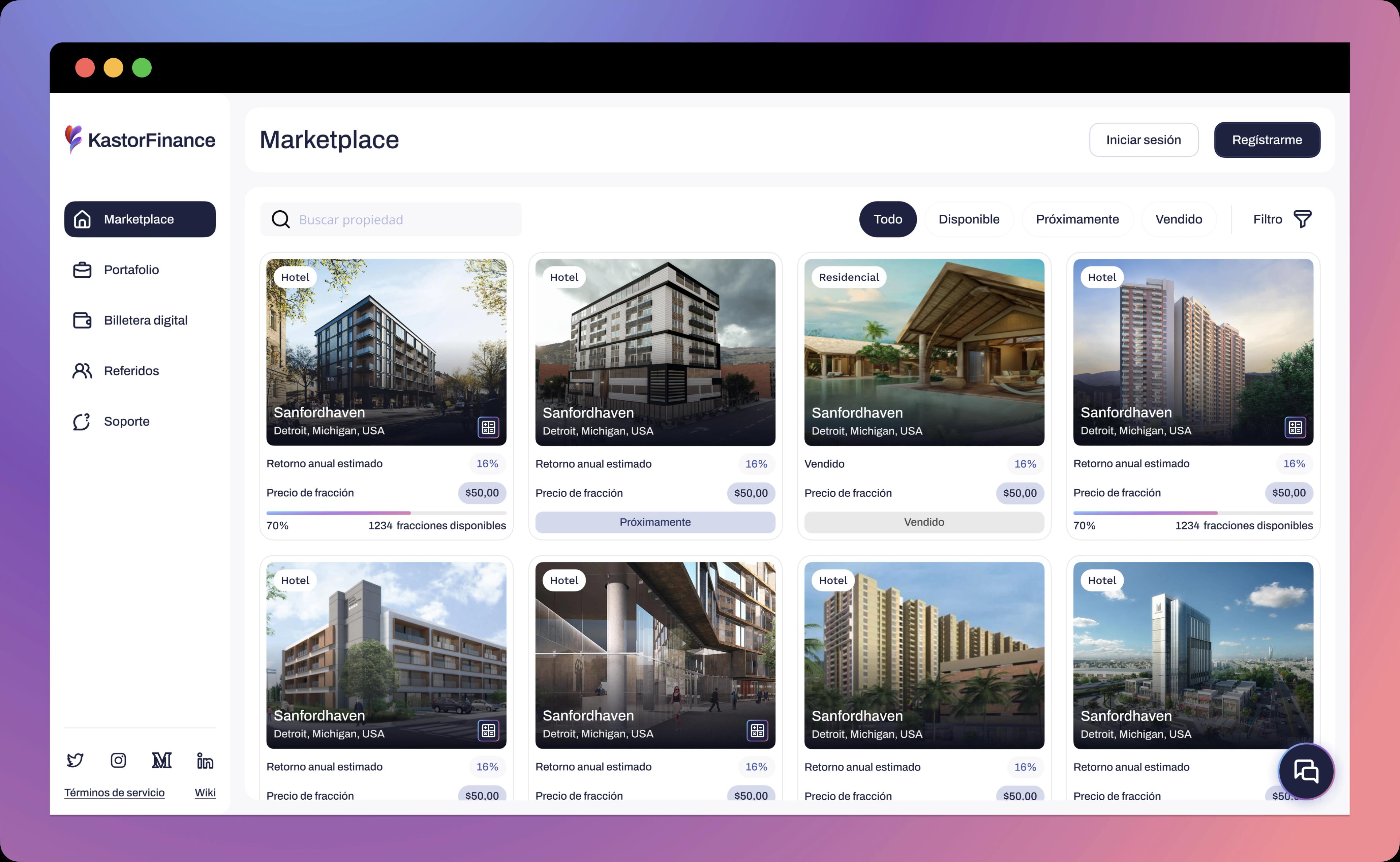Go to Marketplace in the sidebar
This screenshot has width=1400, height=862.
pyautogui.click(x=140, y=219)
